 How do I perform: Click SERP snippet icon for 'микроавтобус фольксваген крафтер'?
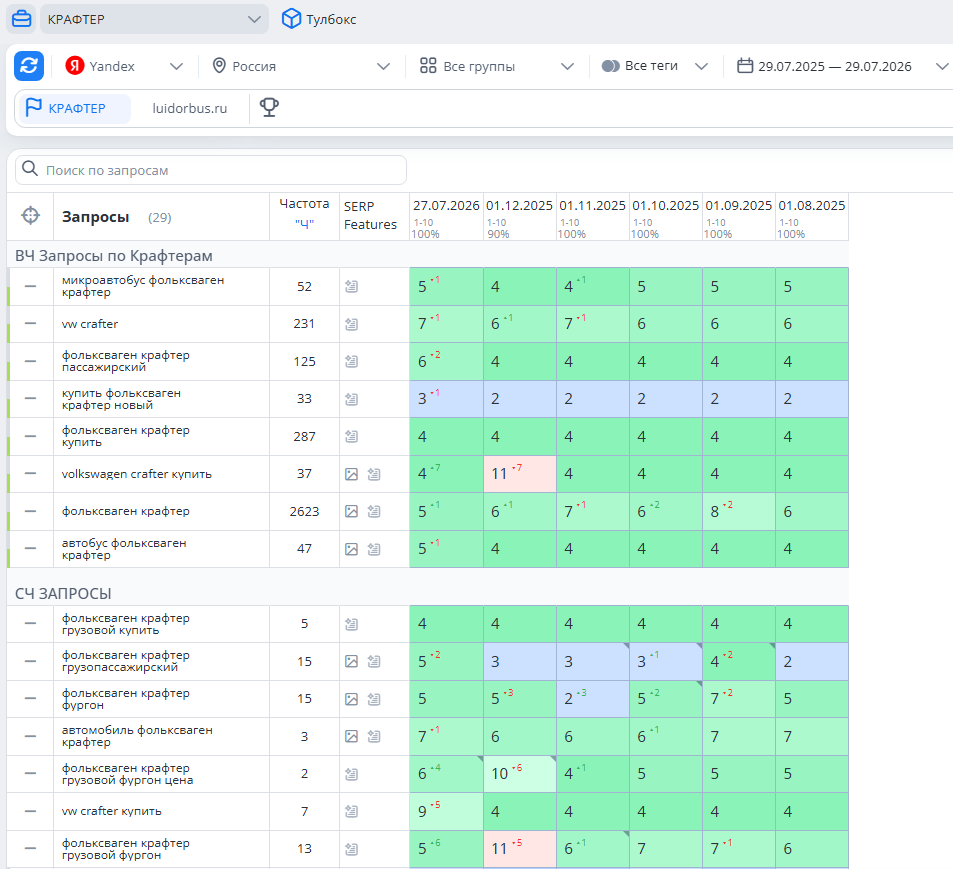pyautogui.click(x=351, y=287)
